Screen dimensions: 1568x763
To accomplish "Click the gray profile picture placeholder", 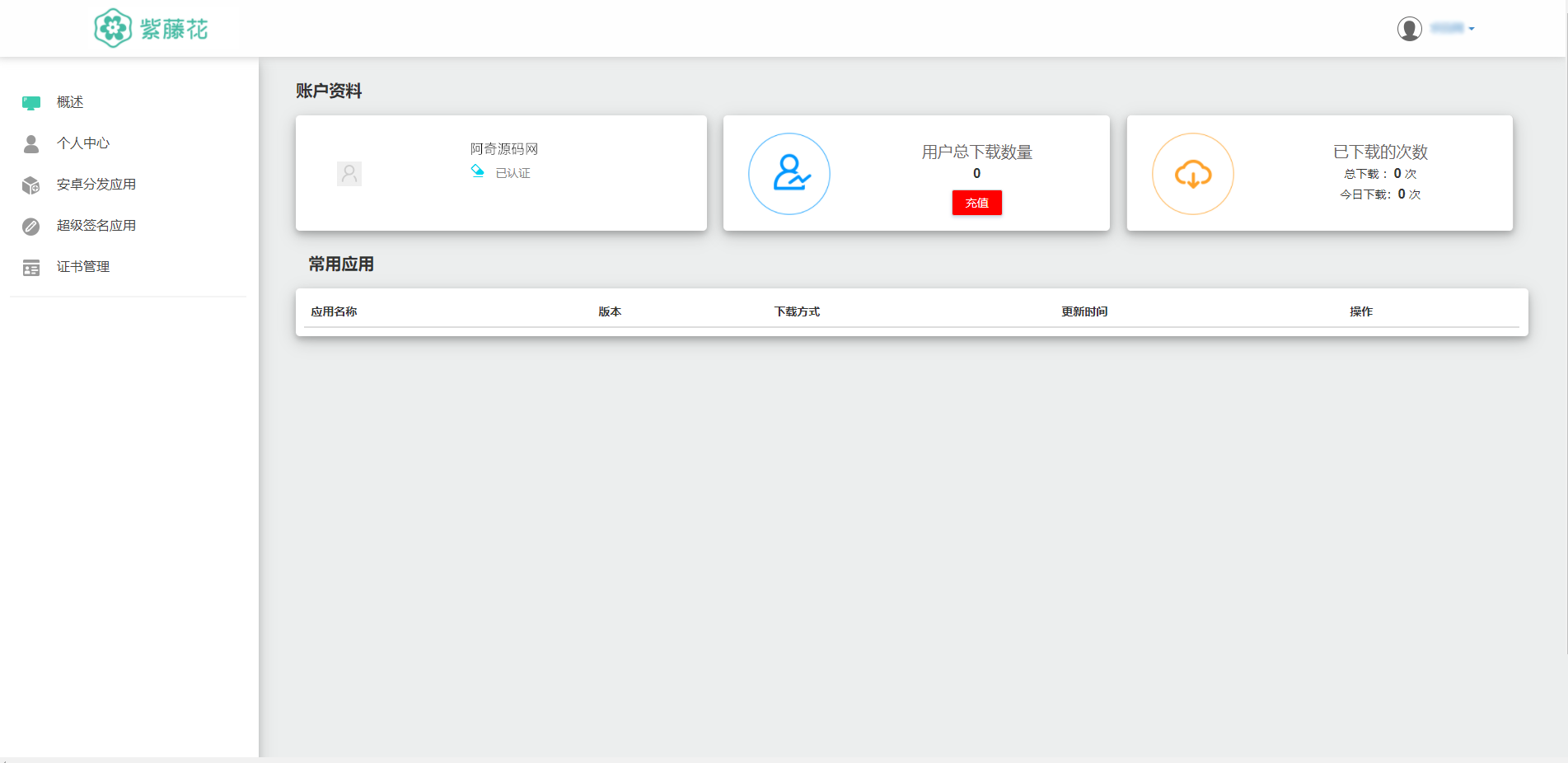I will pyautogui.click(x=349, y=174).
